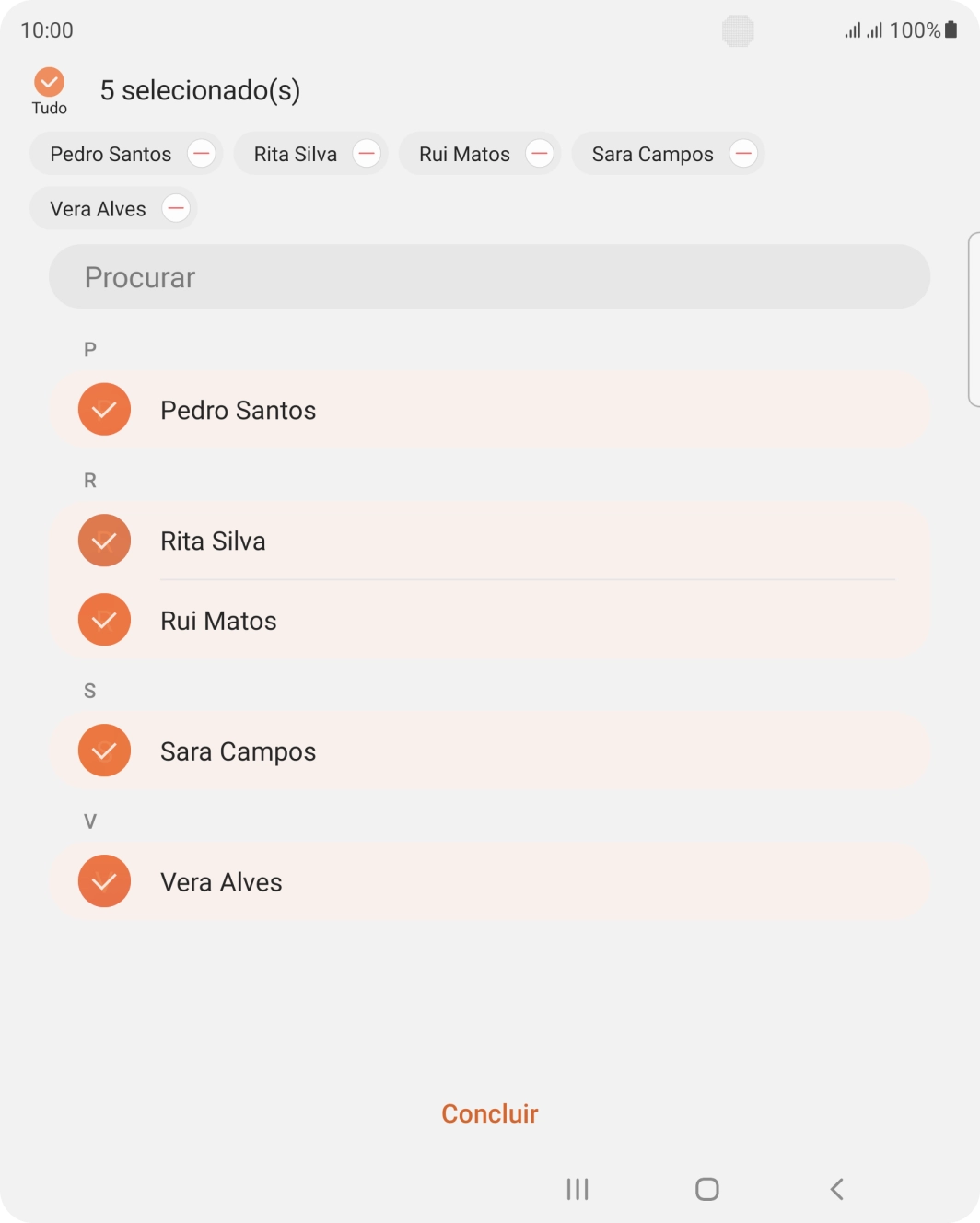This screenshot has height=1223, width=980.
Task: Uncheck Sara Campos in the contact list
Action: 104,751
